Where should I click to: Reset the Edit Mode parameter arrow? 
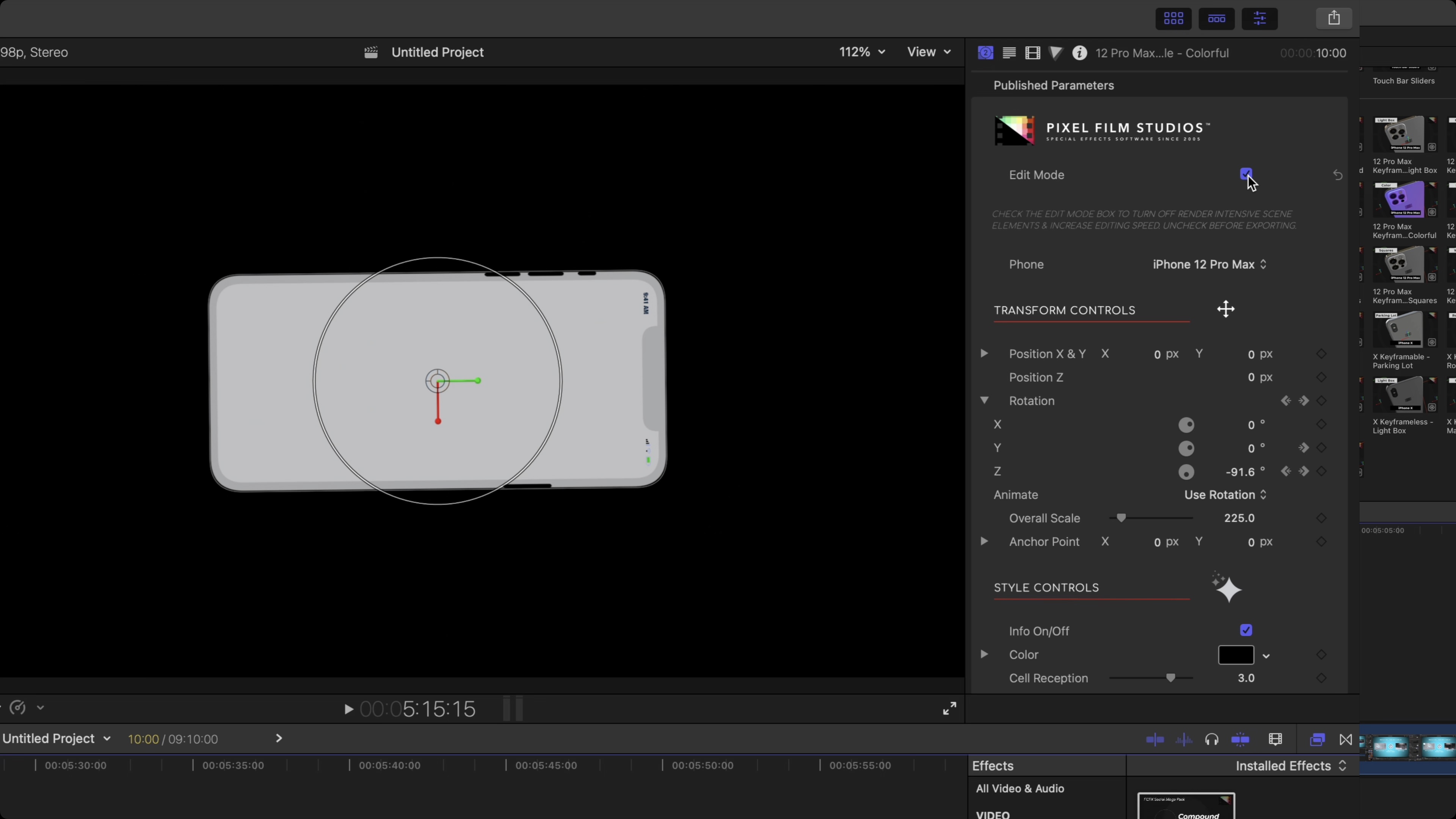click(x=1337, y=175)
